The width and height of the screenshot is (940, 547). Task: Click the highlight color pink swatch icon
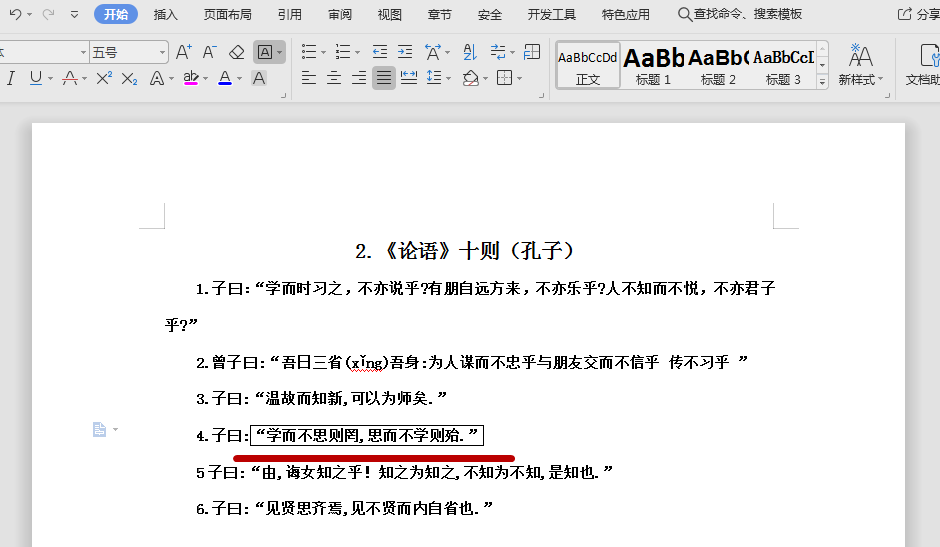(191, 78)
